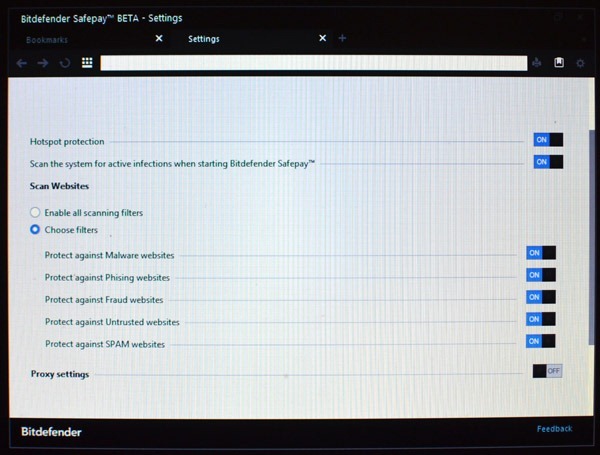Click the vertical scrollbar
The height and width of the screenshot is (455, 600).
tap(592, 237)
